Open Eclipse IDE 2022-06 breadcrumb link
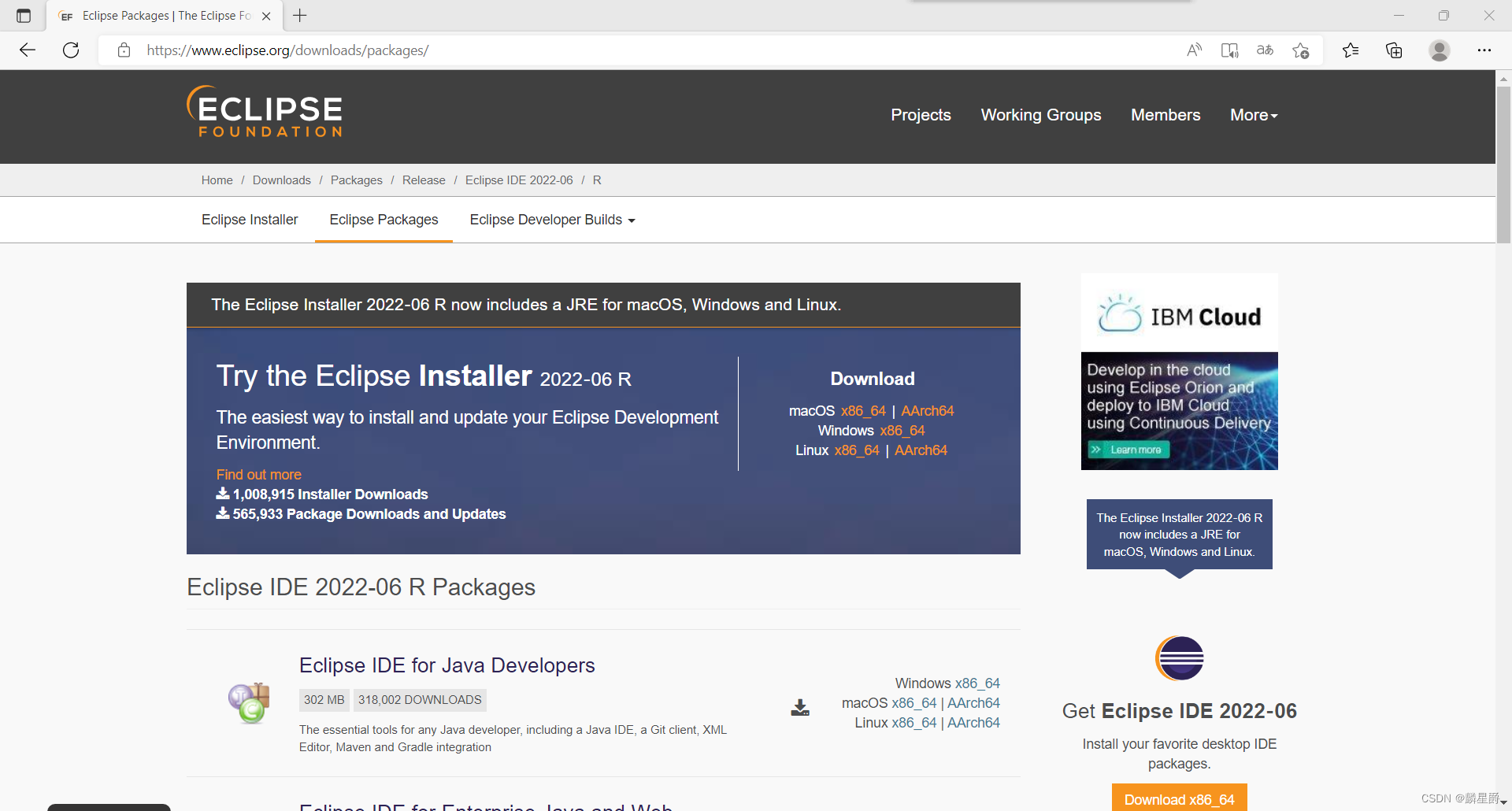The height and width of the screenshot is (811, 1512). pyautogui.click(x=519, y=180)
